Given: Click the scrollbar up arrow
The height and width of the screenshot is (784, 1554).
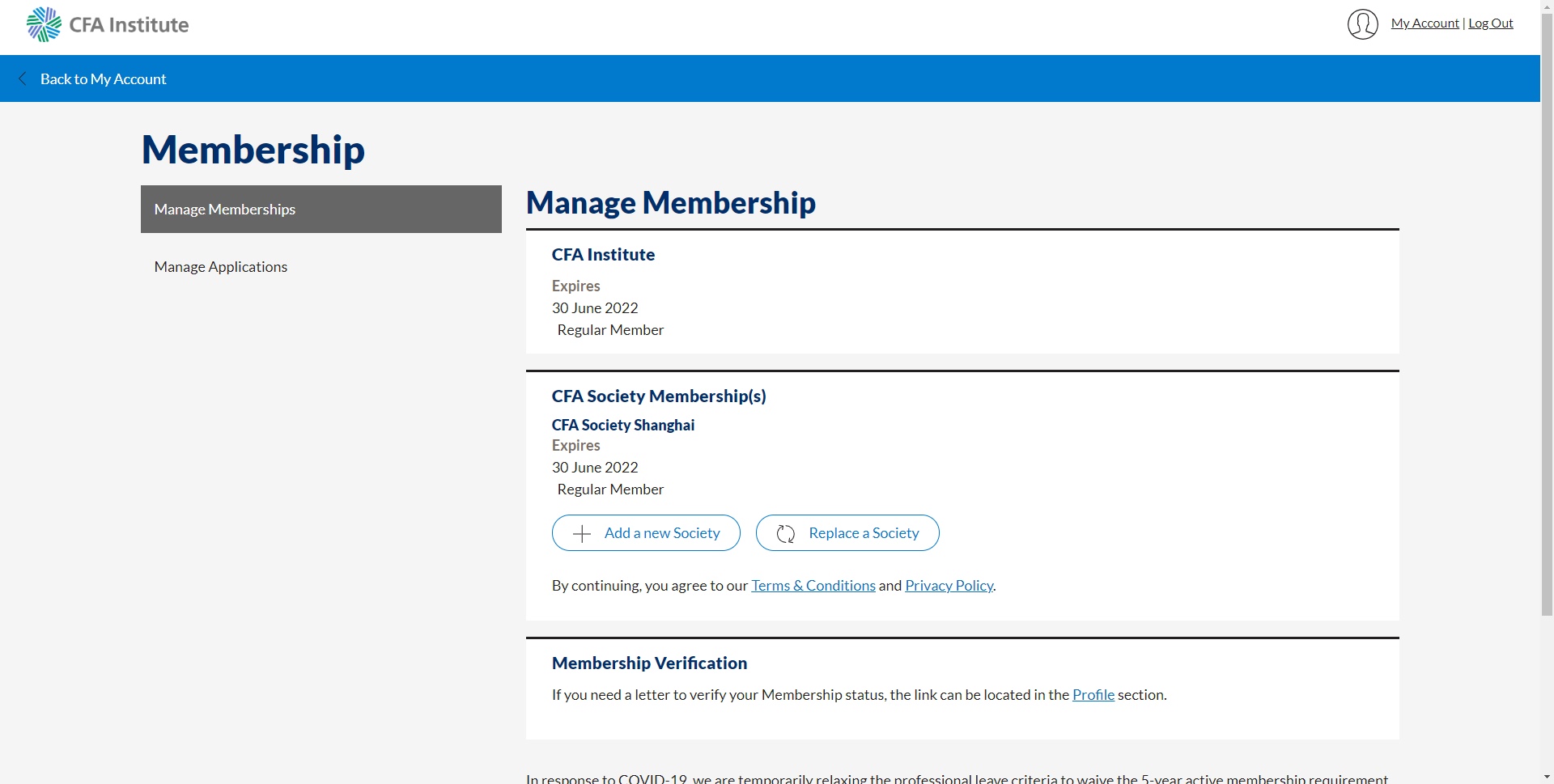Looking at the screenshot, I should [1547, 6].
